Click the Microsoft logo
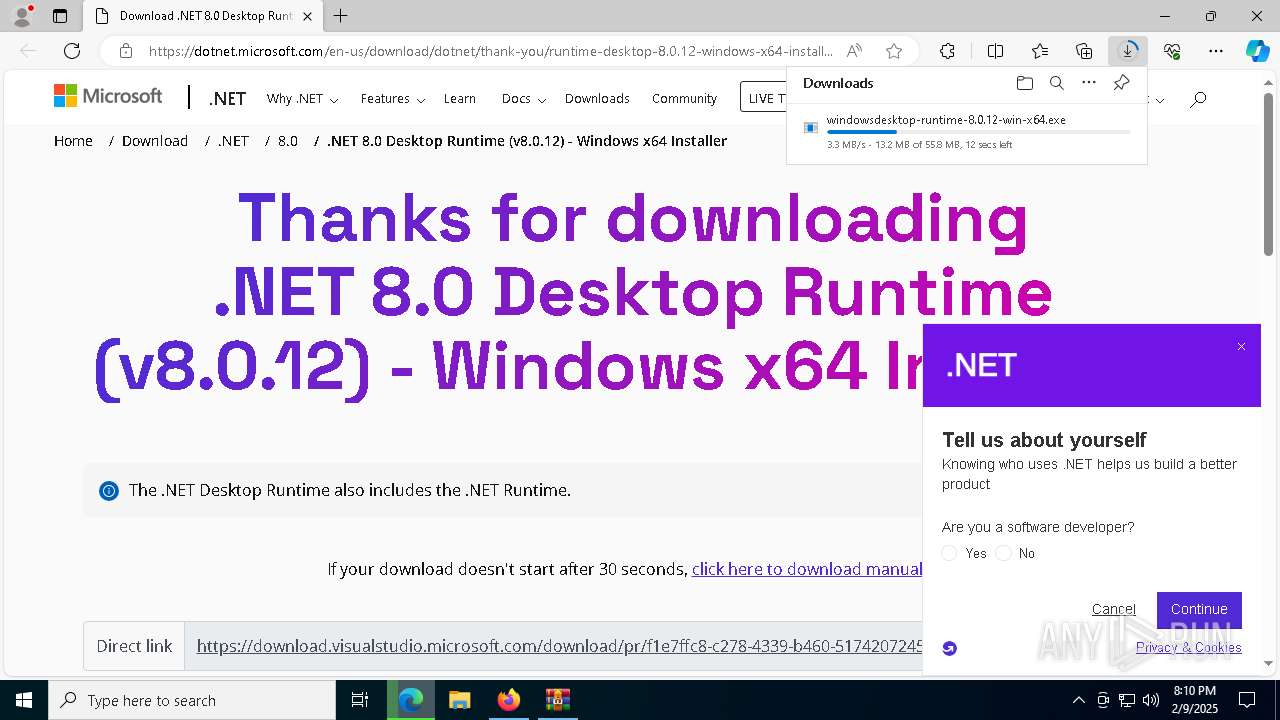This screenshot has width=1280, height=720. tap(108, 96)
